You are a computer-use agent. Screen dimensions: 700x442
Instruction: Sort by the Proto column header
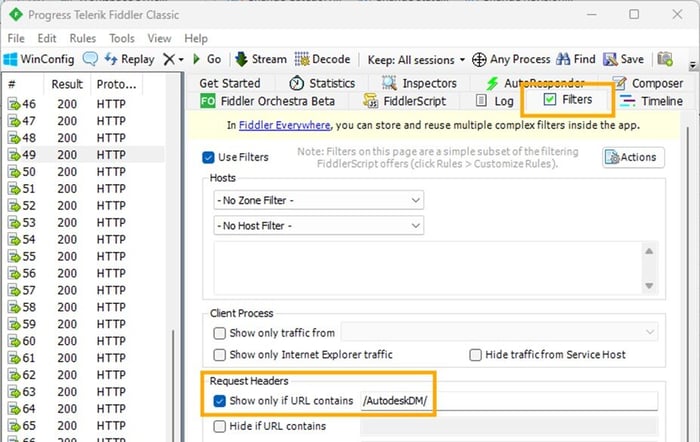point(117,84)
